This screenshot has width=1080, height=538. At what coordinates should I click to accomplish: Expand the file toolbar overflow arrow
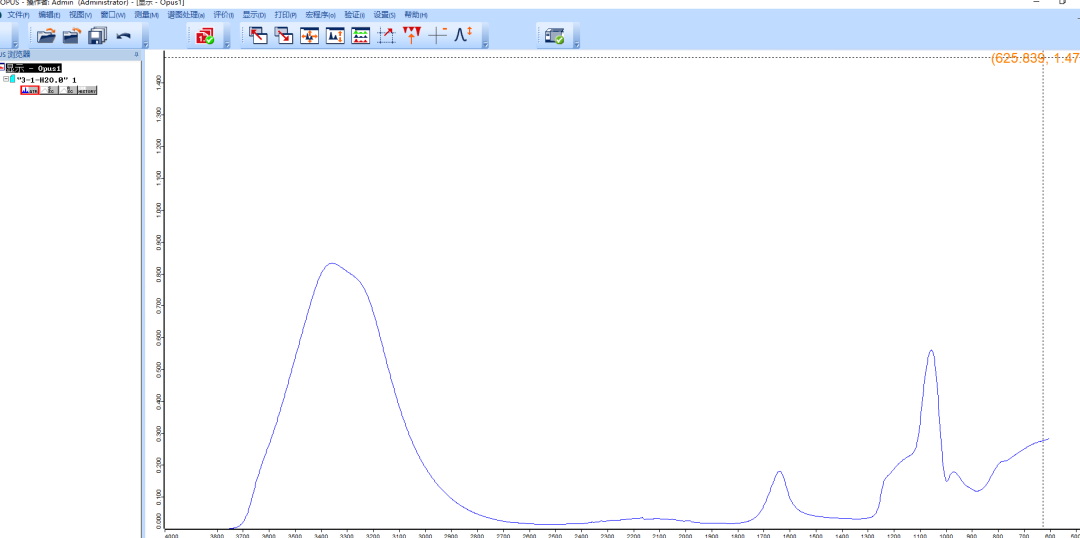tap(145, 45)
